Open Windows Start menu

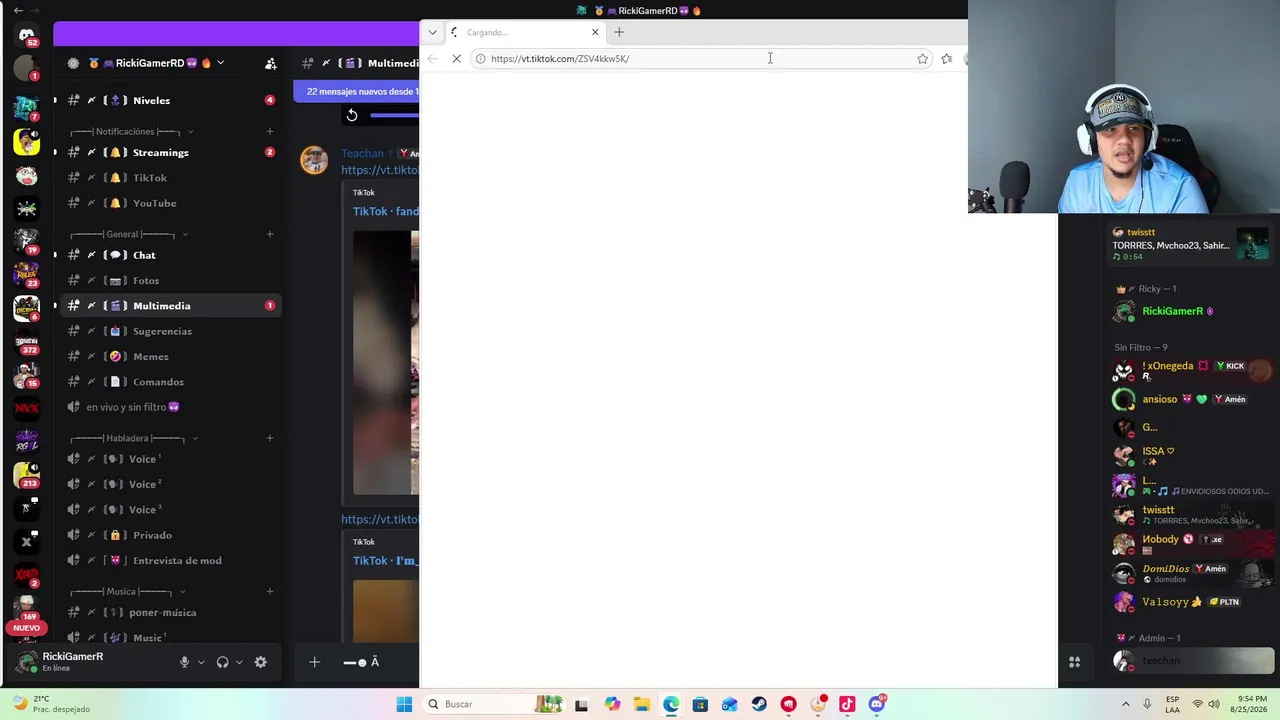[404, 704]
